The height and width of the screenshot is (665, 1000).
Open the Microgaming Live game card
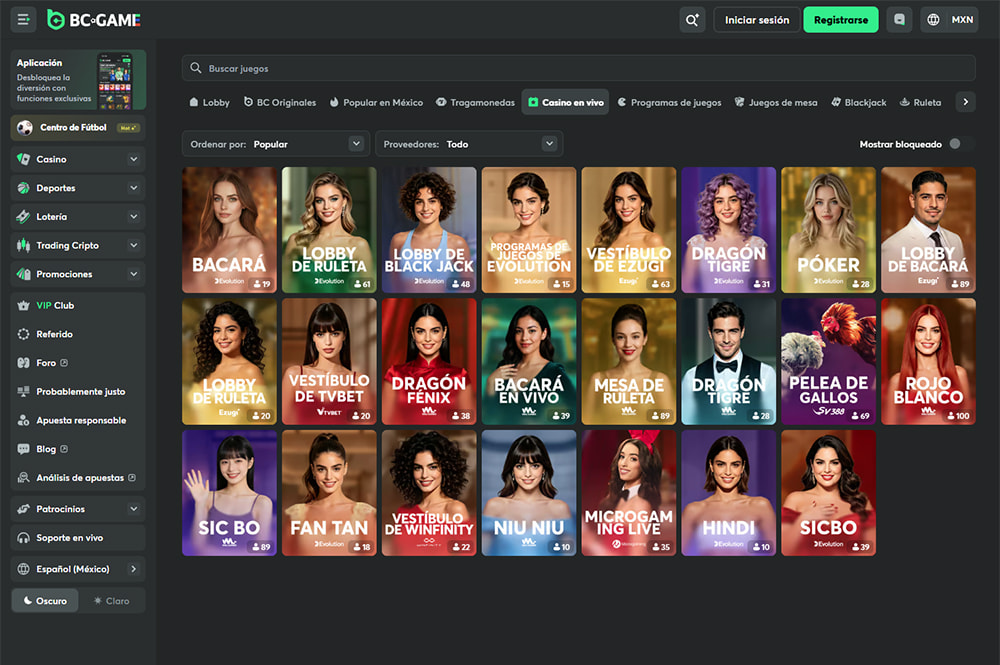[x=628, y=493]
